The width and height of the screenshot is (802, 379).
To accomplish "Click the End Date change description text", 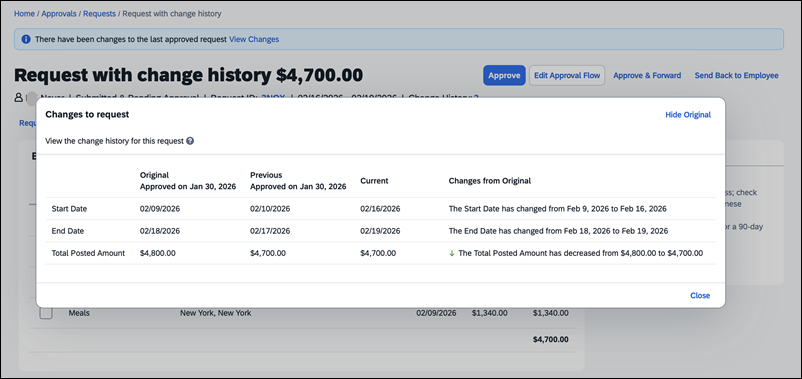I will click(x=558, y=231).
